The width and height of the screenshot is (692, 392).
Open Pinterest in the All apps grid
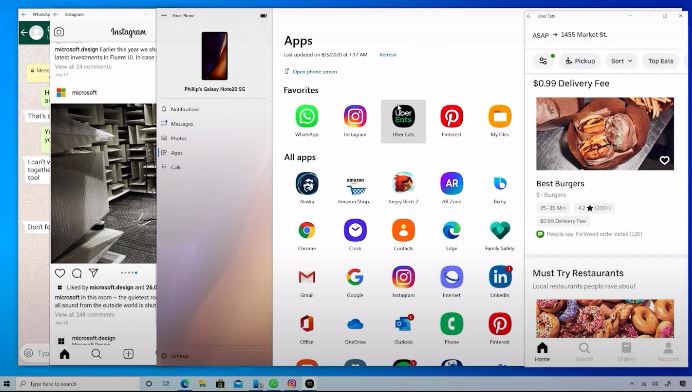[x=500, y=324]
